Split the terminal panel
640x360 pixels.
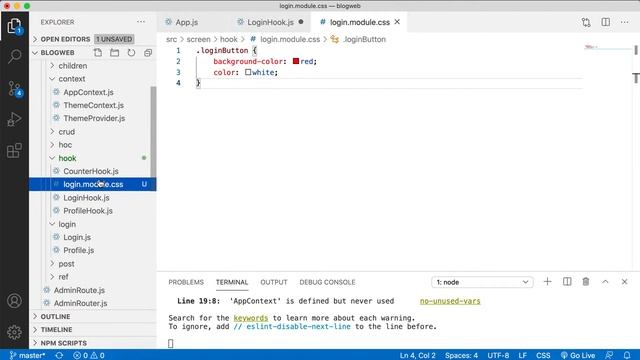point(567,282)
